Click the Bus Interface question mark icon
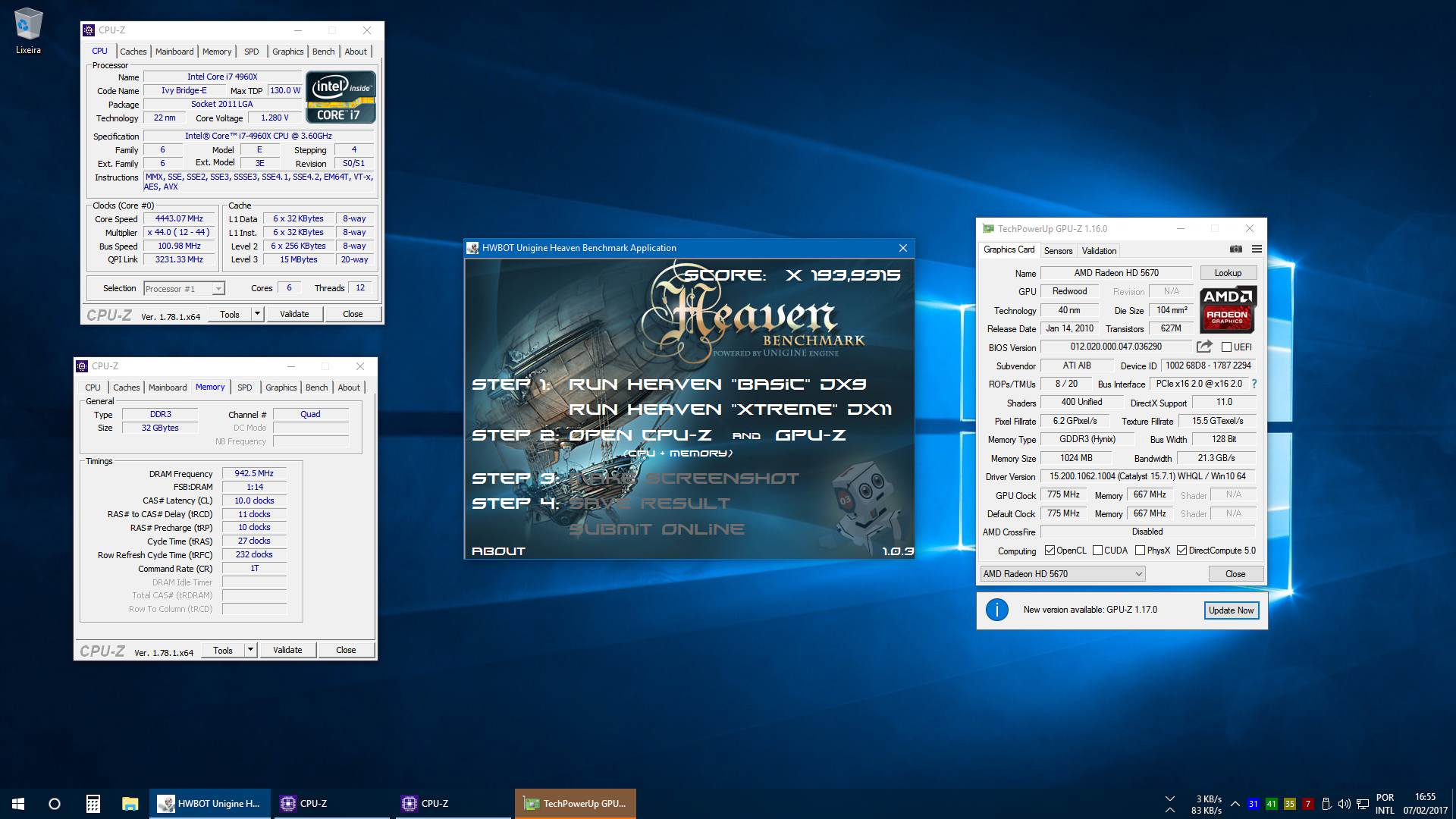Viewport: 1456px width, 819px height. [1254, 384]
